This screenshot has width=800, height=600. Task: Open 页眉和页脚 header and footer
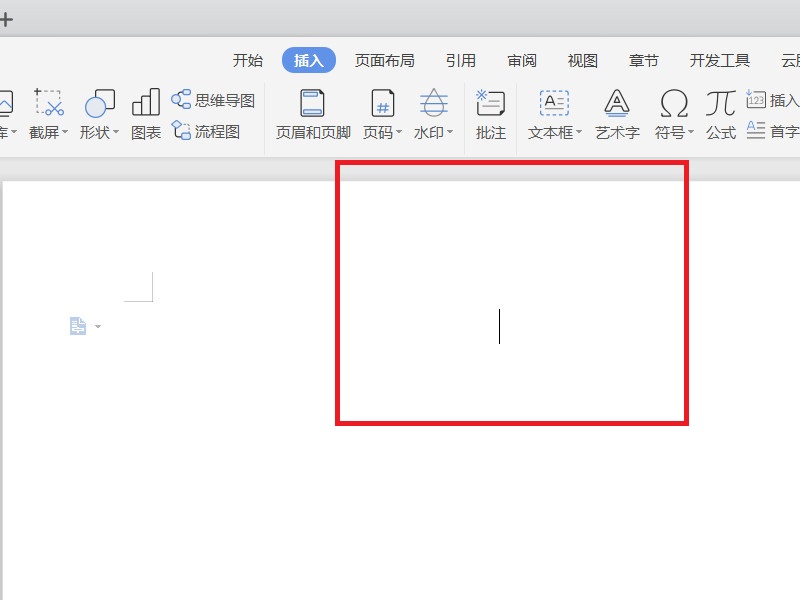pyautogui.click(x=312, y=115)
